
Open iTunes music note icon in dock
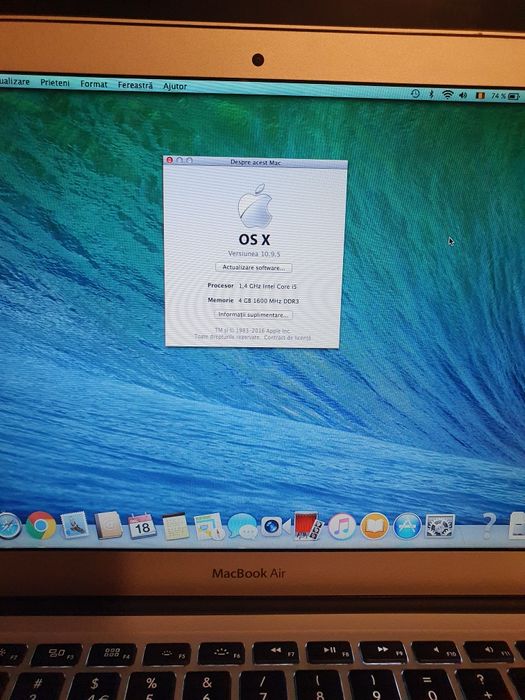coord(342,526)
